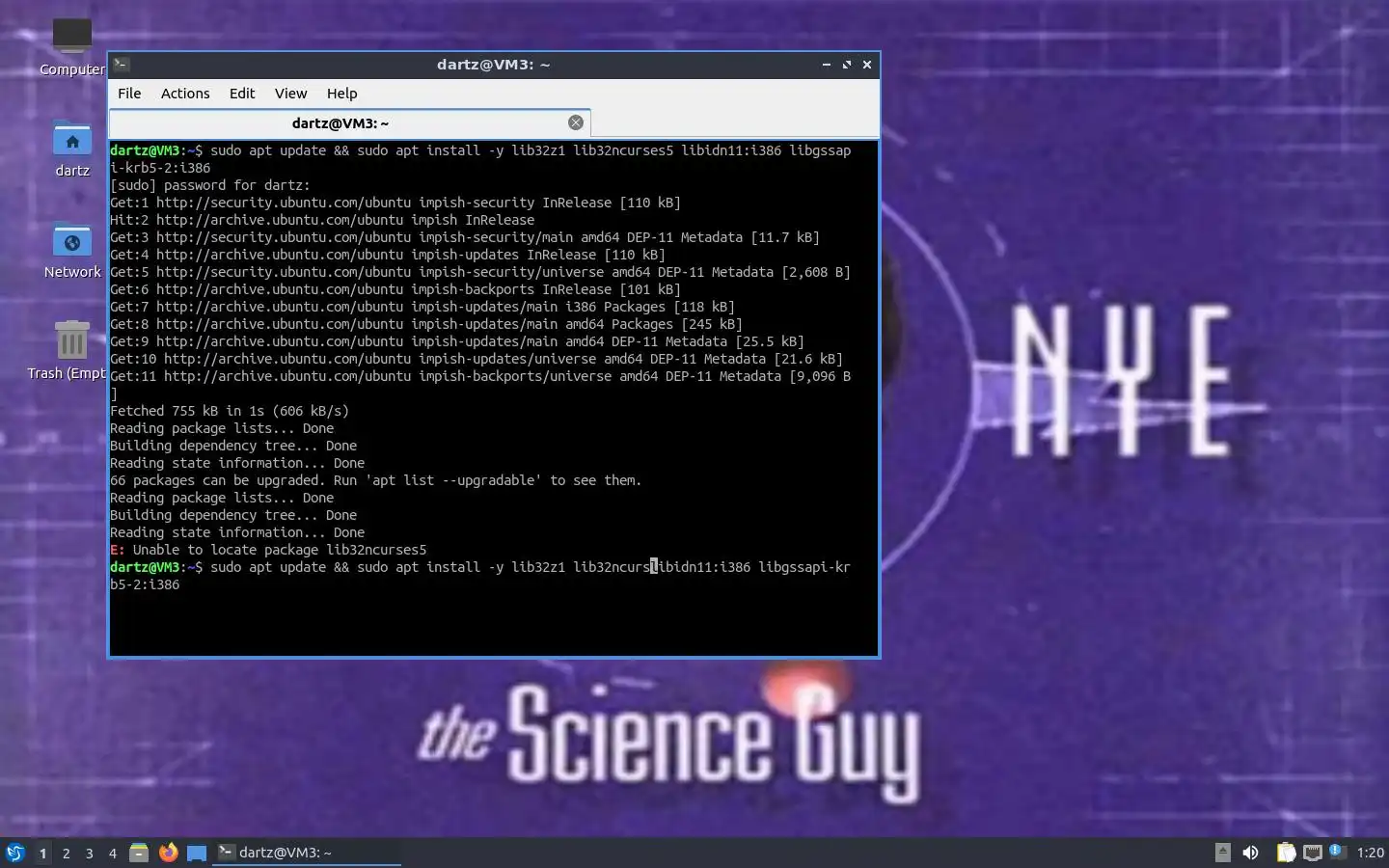The image size is (1389, 868).
Task: Open removable media tray icon
Action: (1222, 853)
